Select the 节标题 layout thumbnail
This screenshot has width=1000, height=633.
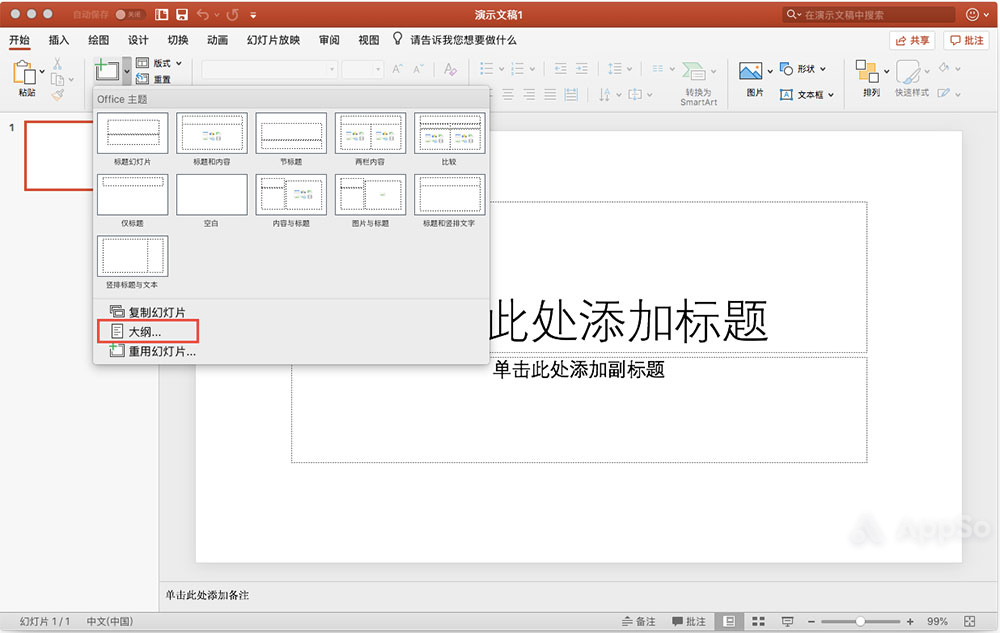pos(291,133)
